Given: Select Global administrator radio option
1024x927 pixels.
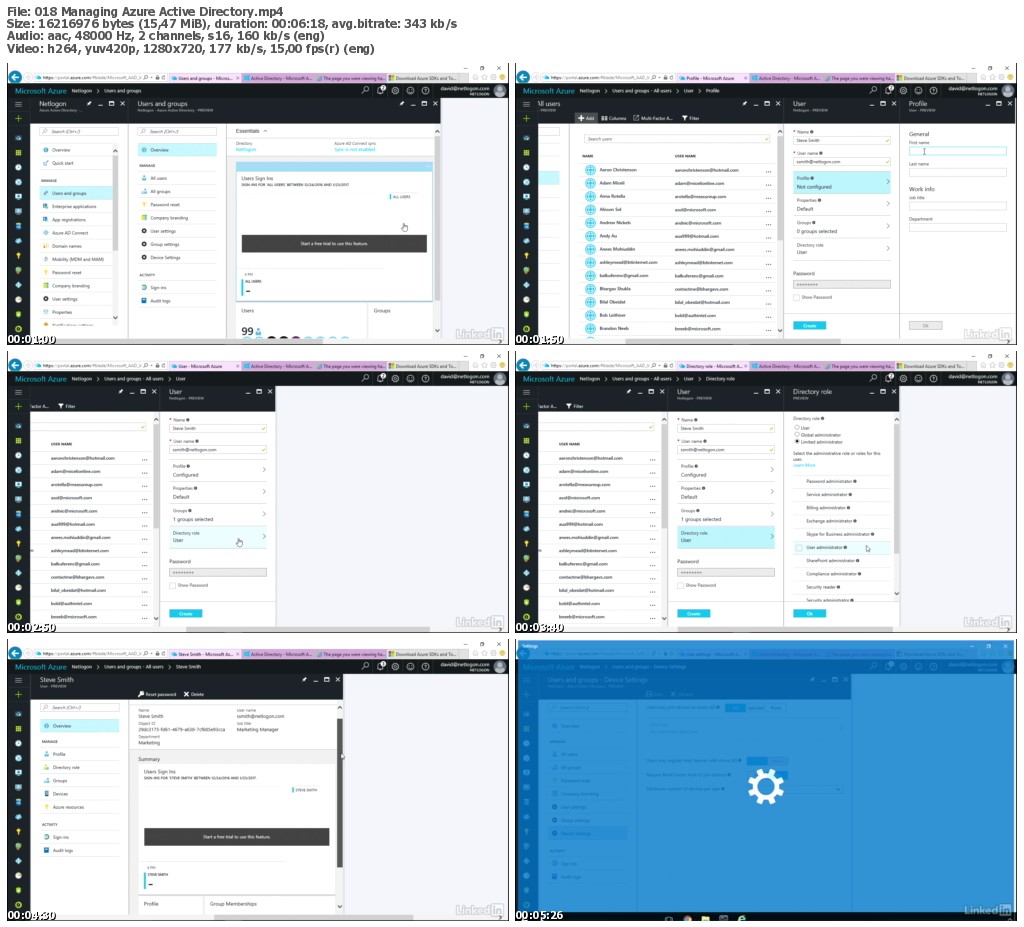Looking at the screenshot, I should coord(797,434).
